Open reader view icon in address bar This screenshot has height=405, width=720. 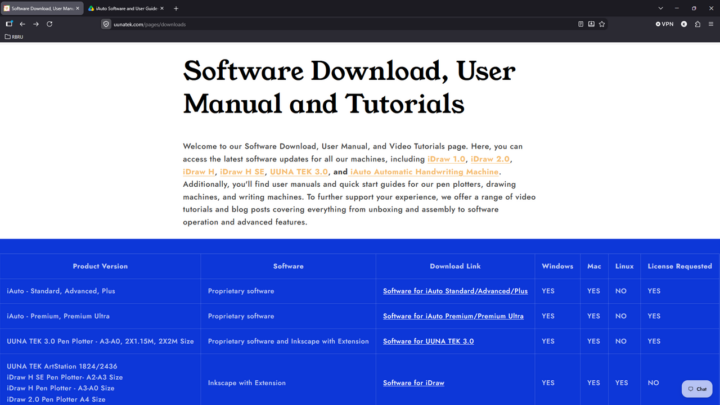click(x=580, y=24)
